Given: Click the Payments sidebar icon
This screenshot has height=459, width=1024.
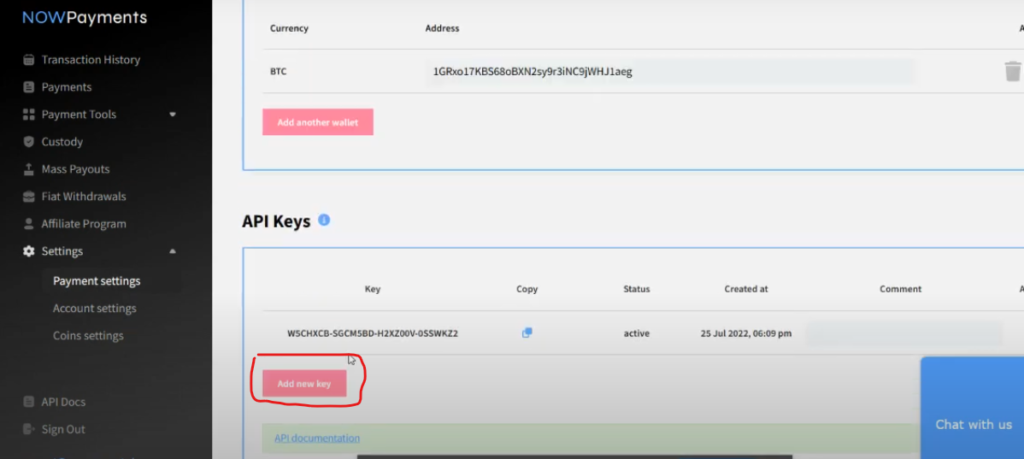Looking at the screenshot, I should (x=29, y=87).
